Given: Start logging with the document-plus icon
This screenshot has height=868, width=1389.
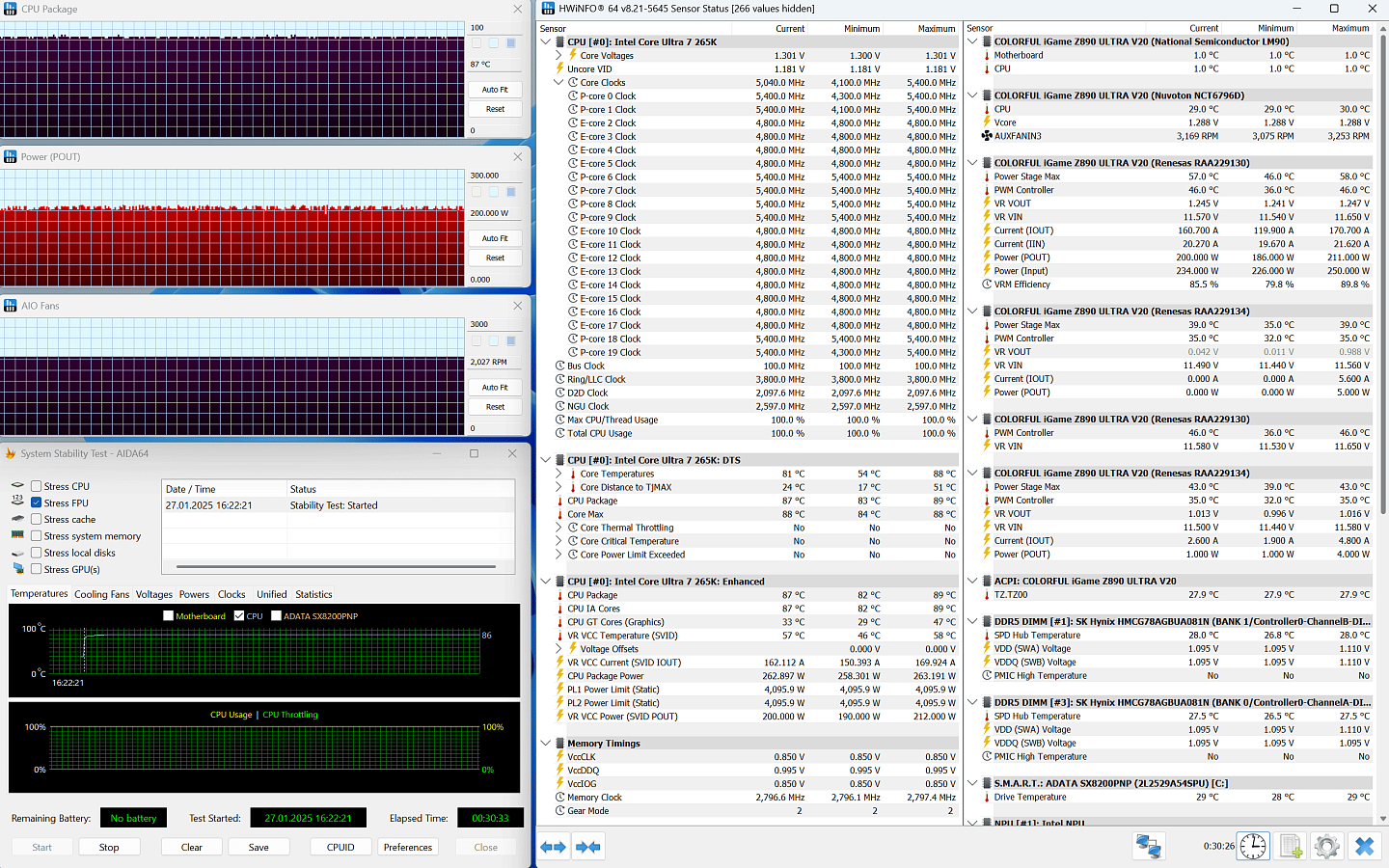Looking at the screenshot, I should (1291, 847).
